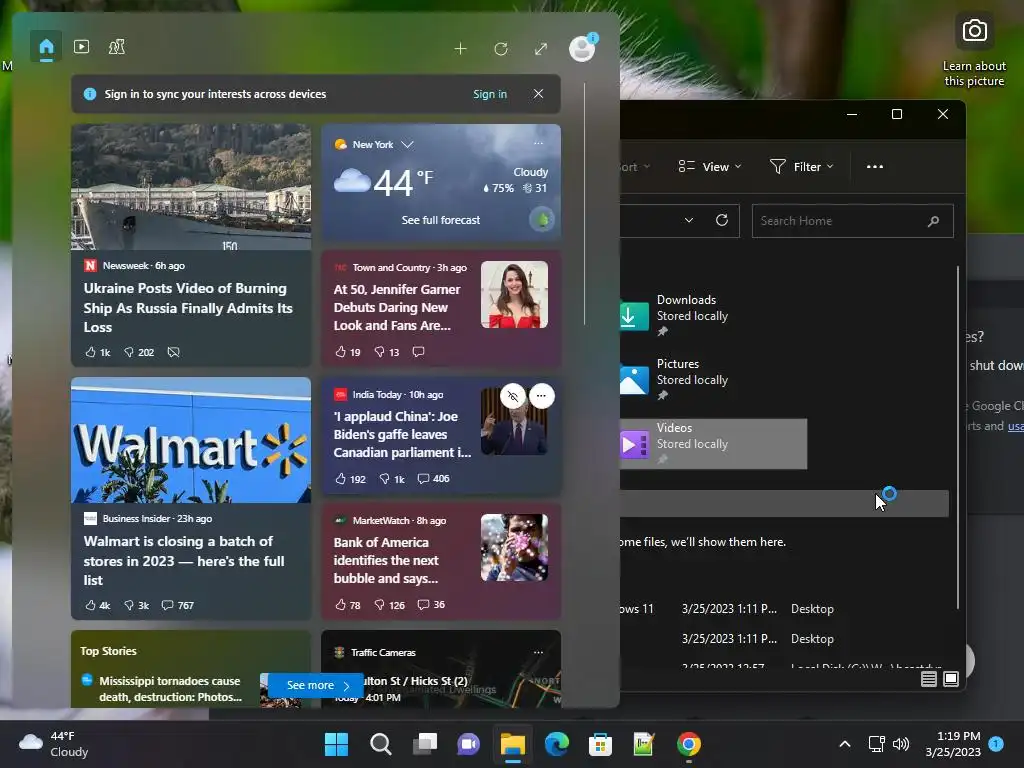Viewport: 1024px width, 768px height.
Task: Open the third widgets header tab icon
Action: tap(117, 47)
